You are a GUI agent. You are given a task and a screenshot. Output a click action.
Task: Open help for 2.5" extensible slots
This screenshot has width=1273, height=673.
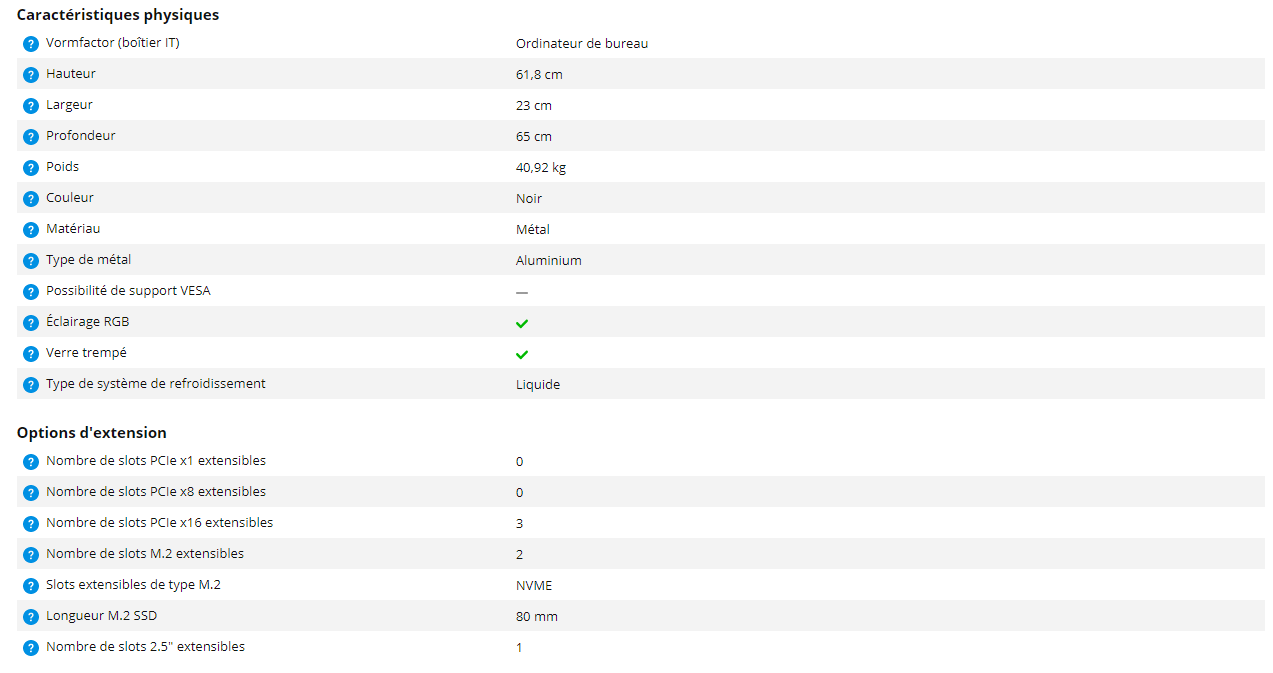(31, 648)
